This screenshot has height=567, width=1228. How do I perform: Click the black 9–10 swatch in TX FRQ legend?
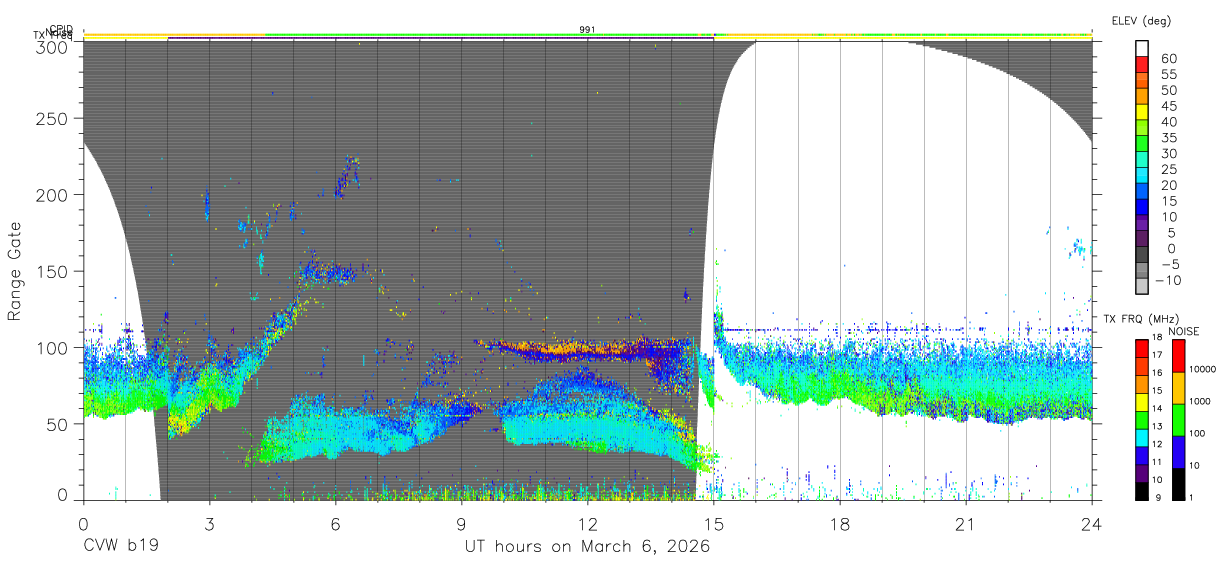click(x=1142, y=490)
